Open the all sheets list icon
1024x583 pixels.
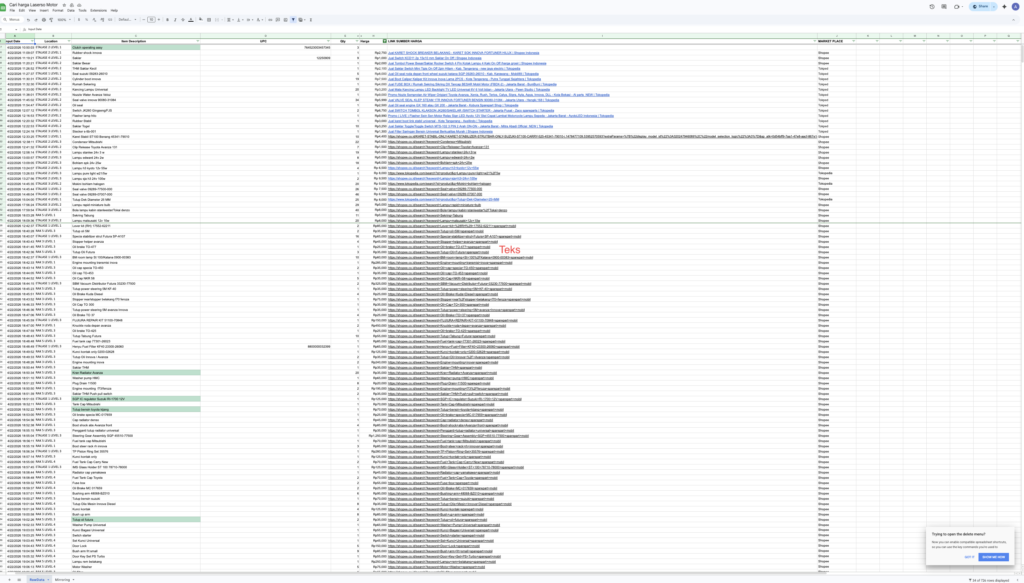[x=19, y=580]
